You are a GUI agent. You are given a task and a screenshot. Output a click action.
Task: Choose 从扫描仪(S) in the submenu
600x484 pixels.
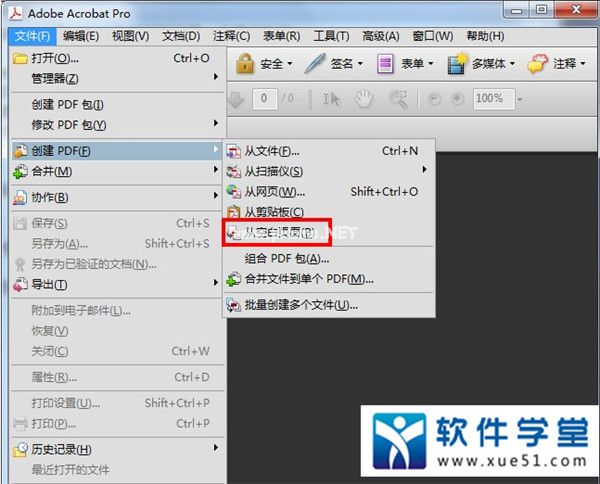click(x=329, y=171)
